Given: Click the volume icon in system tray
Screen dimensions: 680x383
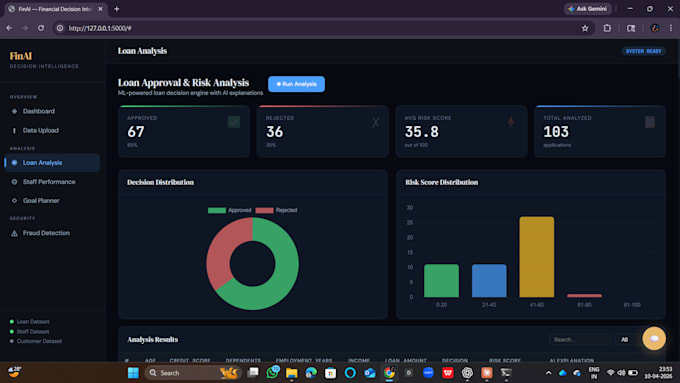Looking at the screenshot, I should click(x=621, y=373).
